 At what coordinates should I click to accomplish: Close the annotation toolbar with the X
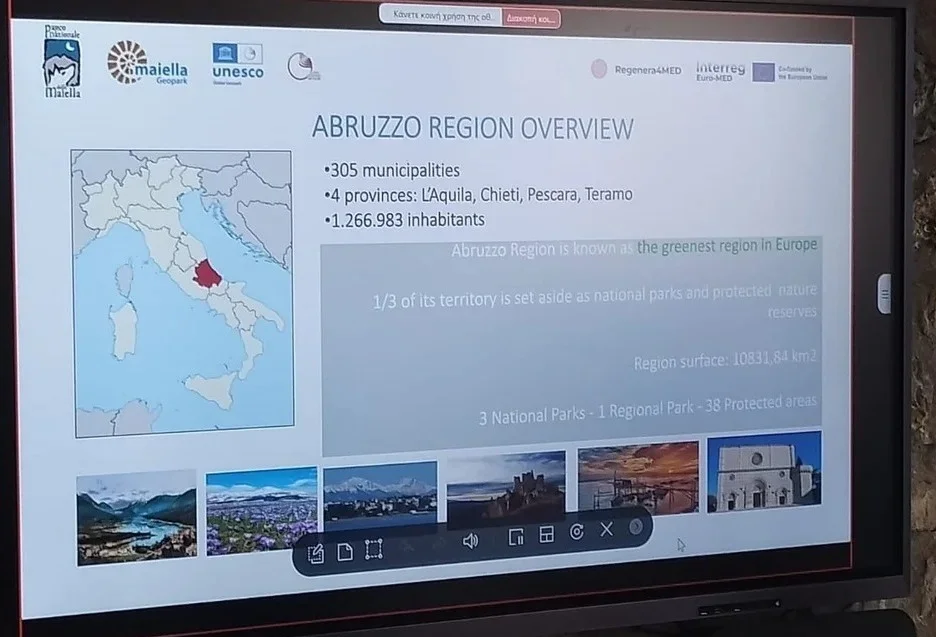tap(606, 529)
